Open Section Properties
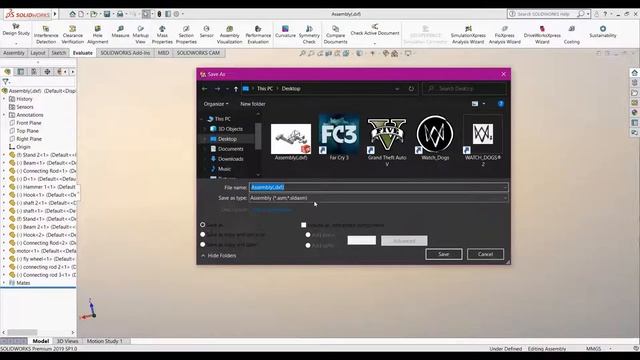This screenshot has width=640, height=360. (186, 35)
